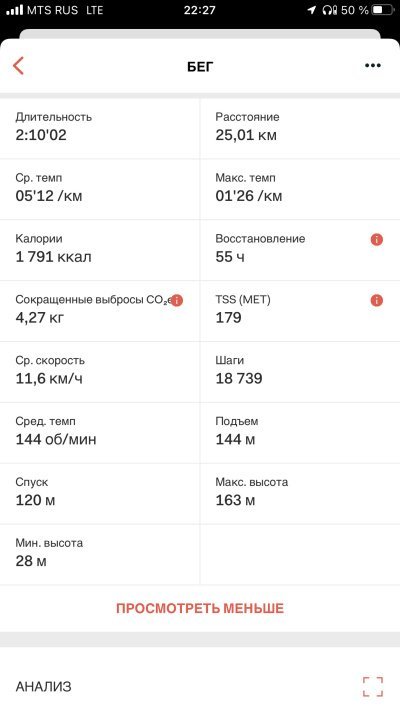The image size is (400, 711).
Task: Tap the Калории 1 791 ккал cell
Action: (100, 250)
